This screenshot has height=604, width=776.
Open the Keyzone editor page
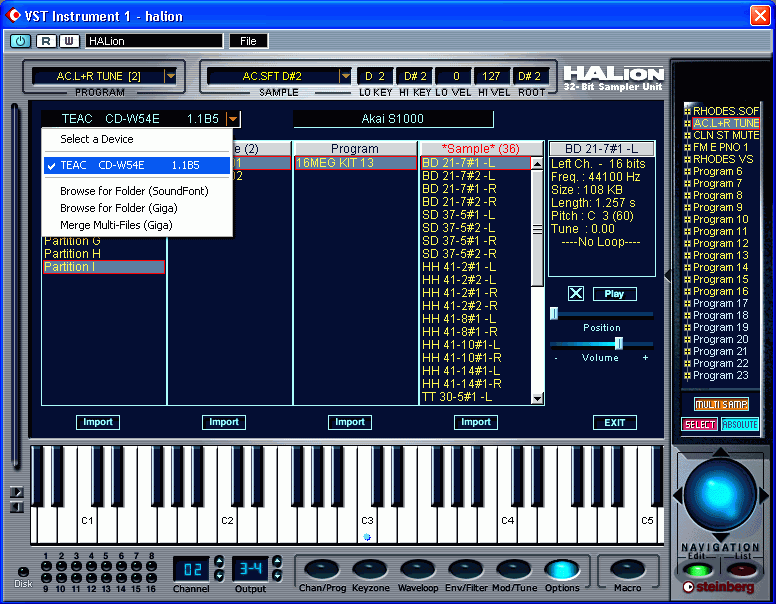tap(370, 570)
